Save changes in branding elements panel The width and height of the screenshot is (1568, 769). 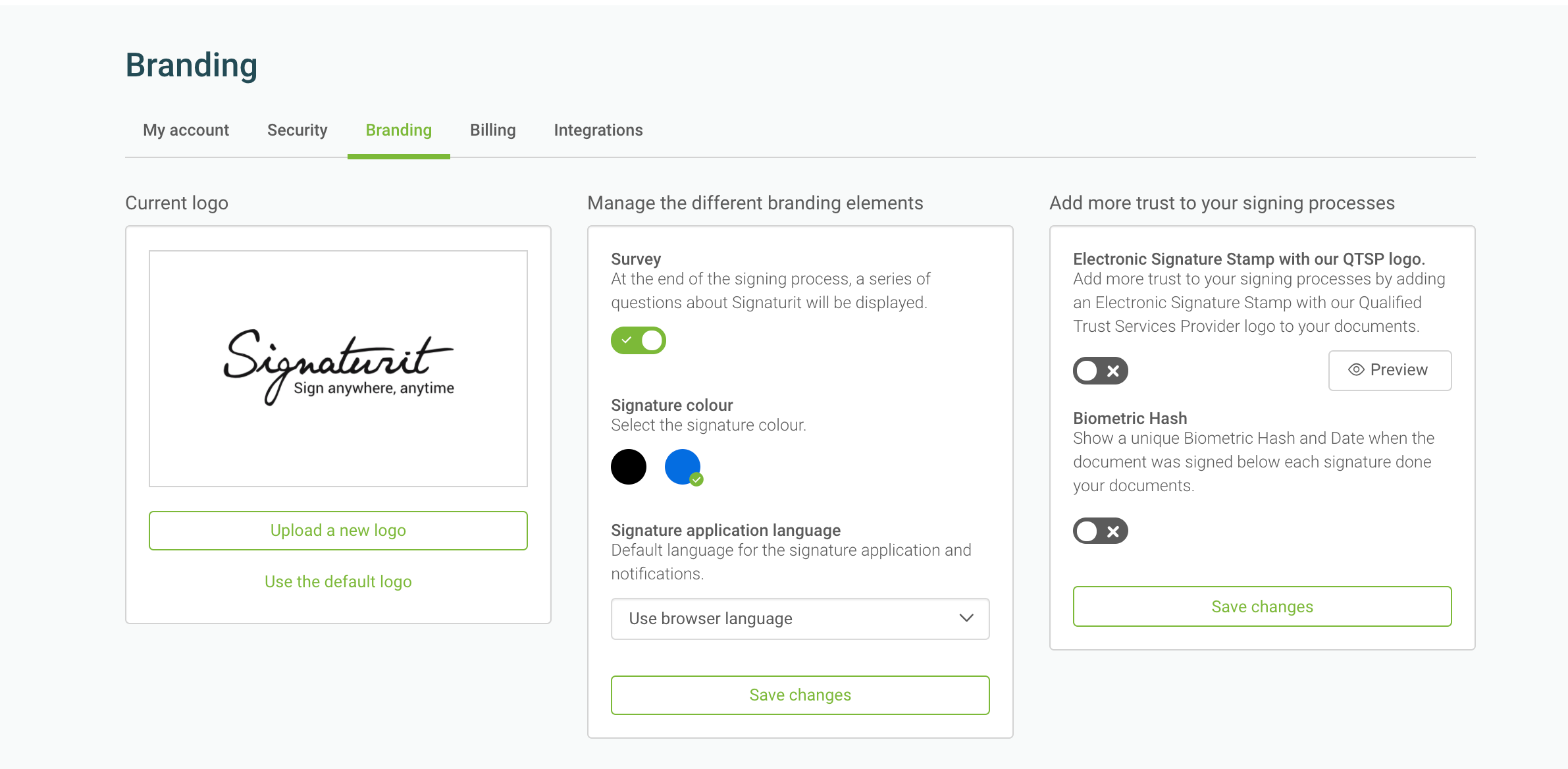click(x=800, y=695)
